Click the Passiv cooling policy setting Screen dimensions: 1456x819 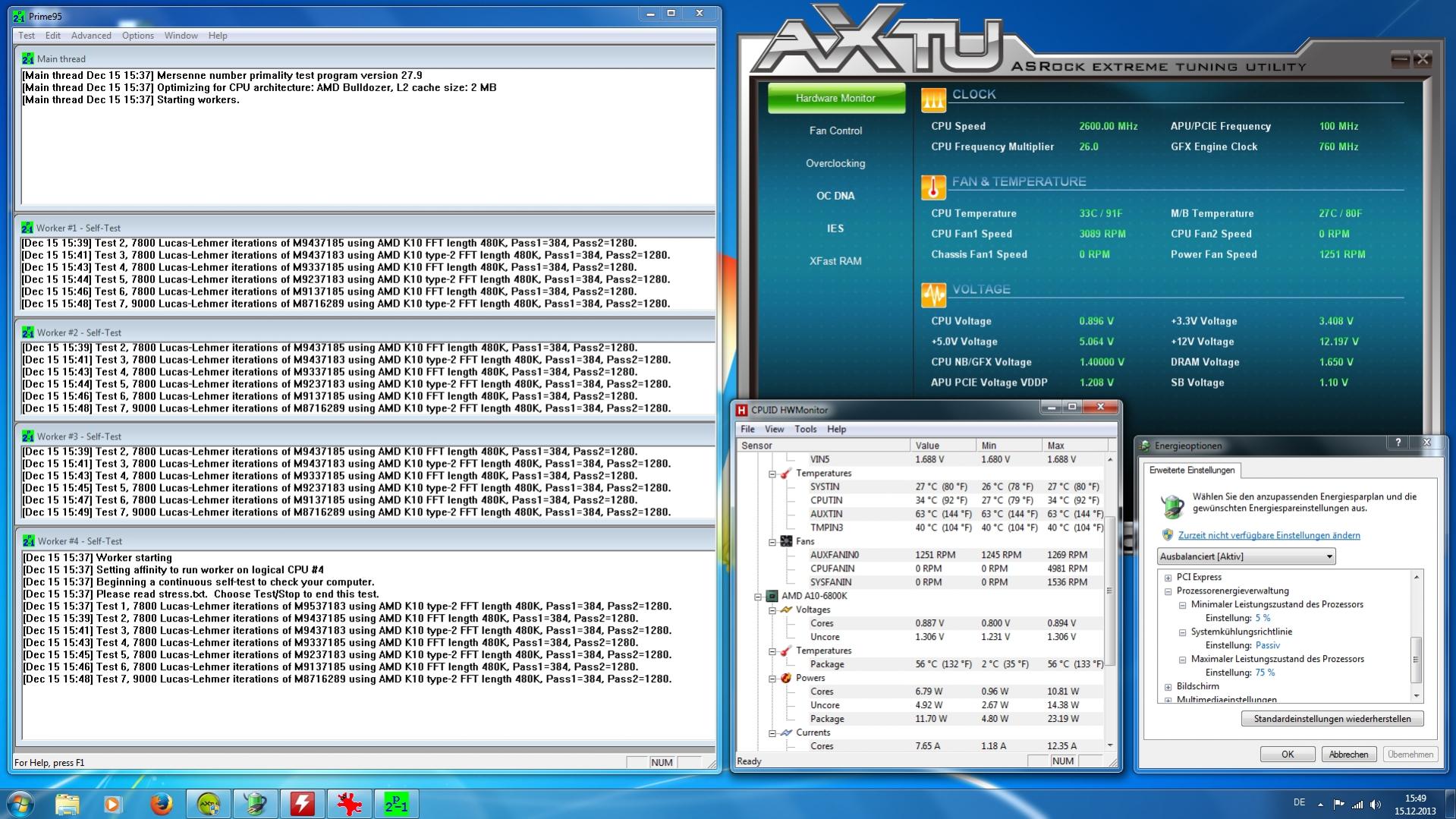(1267, 646)
